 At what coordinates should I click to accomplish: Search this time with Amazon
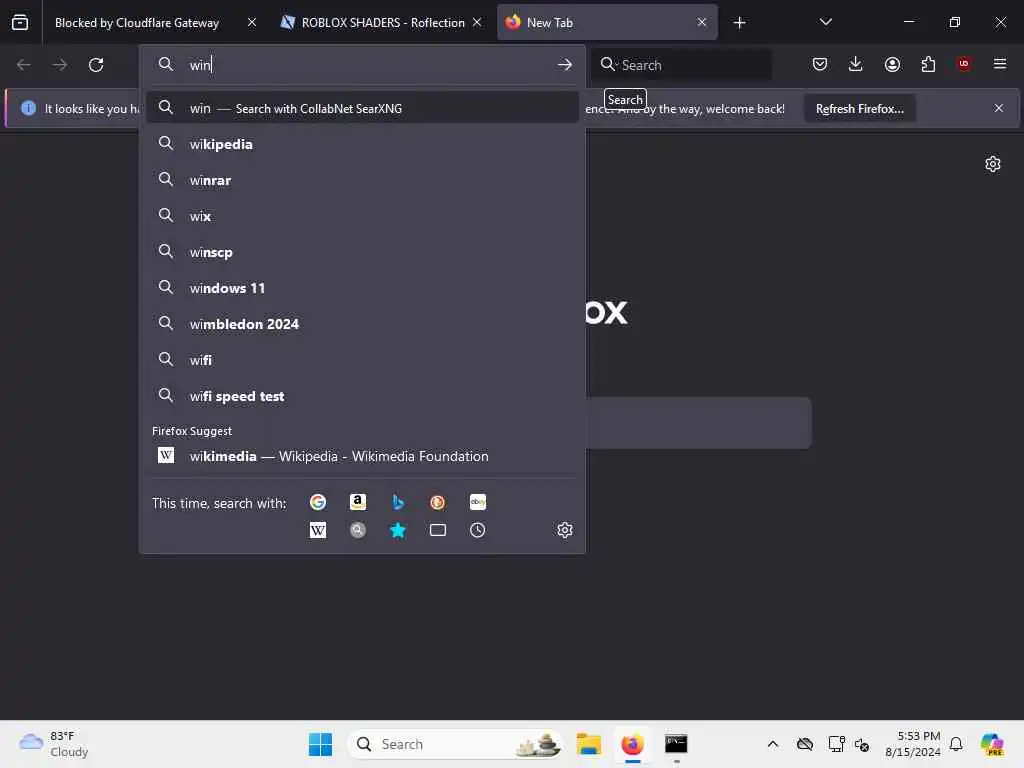(x=358, y=502)
